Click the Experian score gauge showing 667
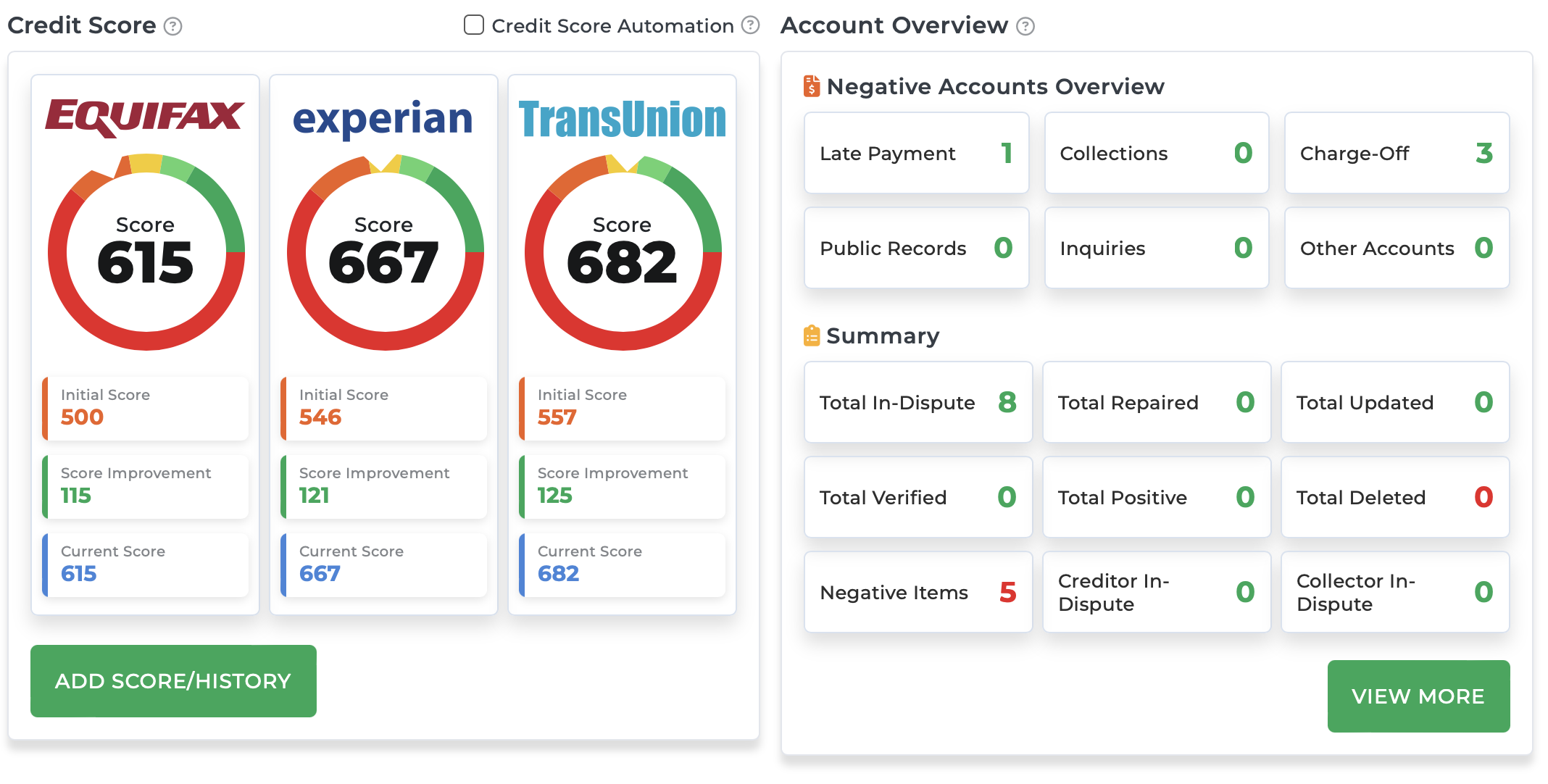 [x=385, y=252]
